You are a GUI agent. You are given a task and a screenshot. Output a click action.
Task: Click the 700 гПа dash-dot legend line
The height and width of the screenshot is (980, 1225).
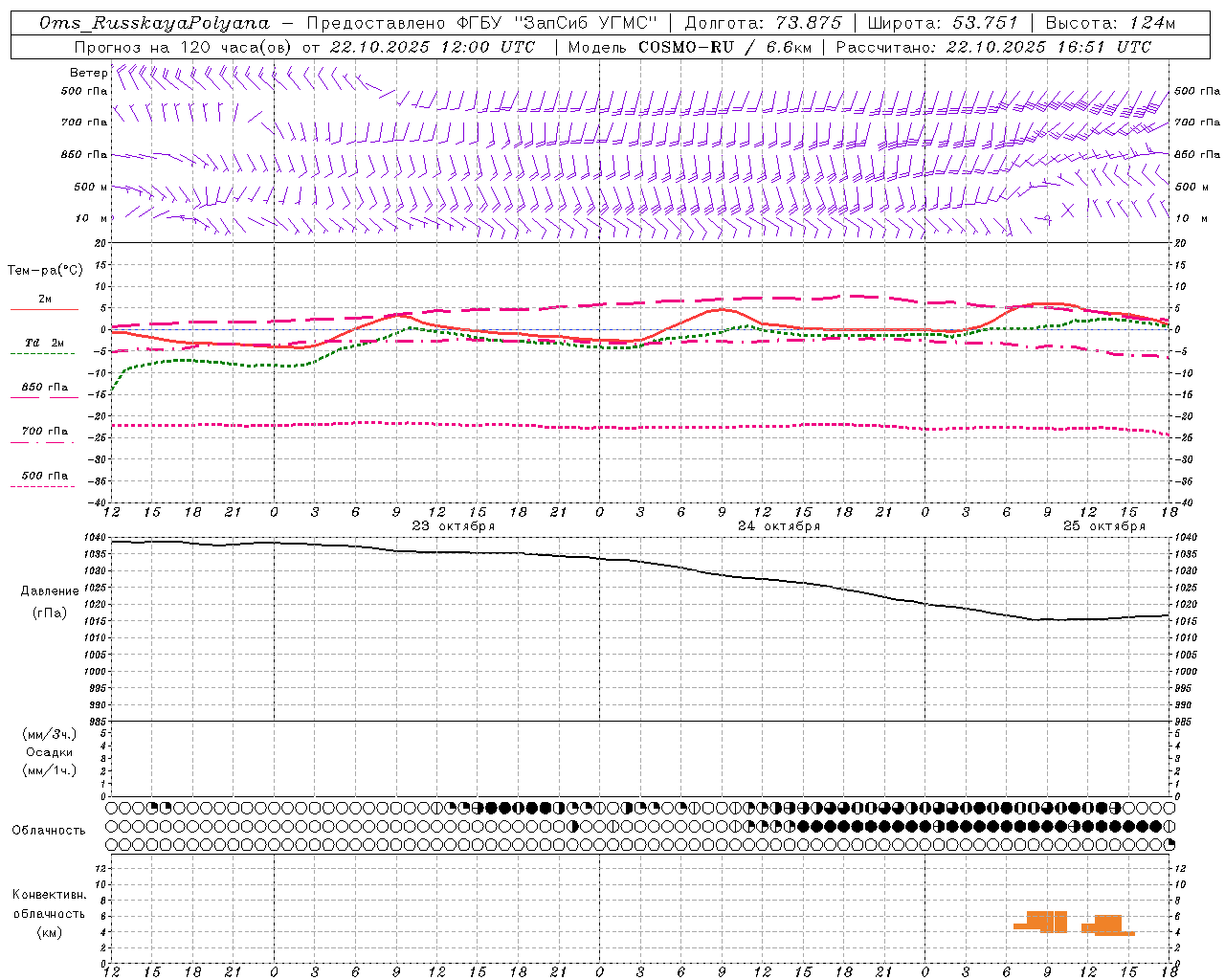coord(44,442)
